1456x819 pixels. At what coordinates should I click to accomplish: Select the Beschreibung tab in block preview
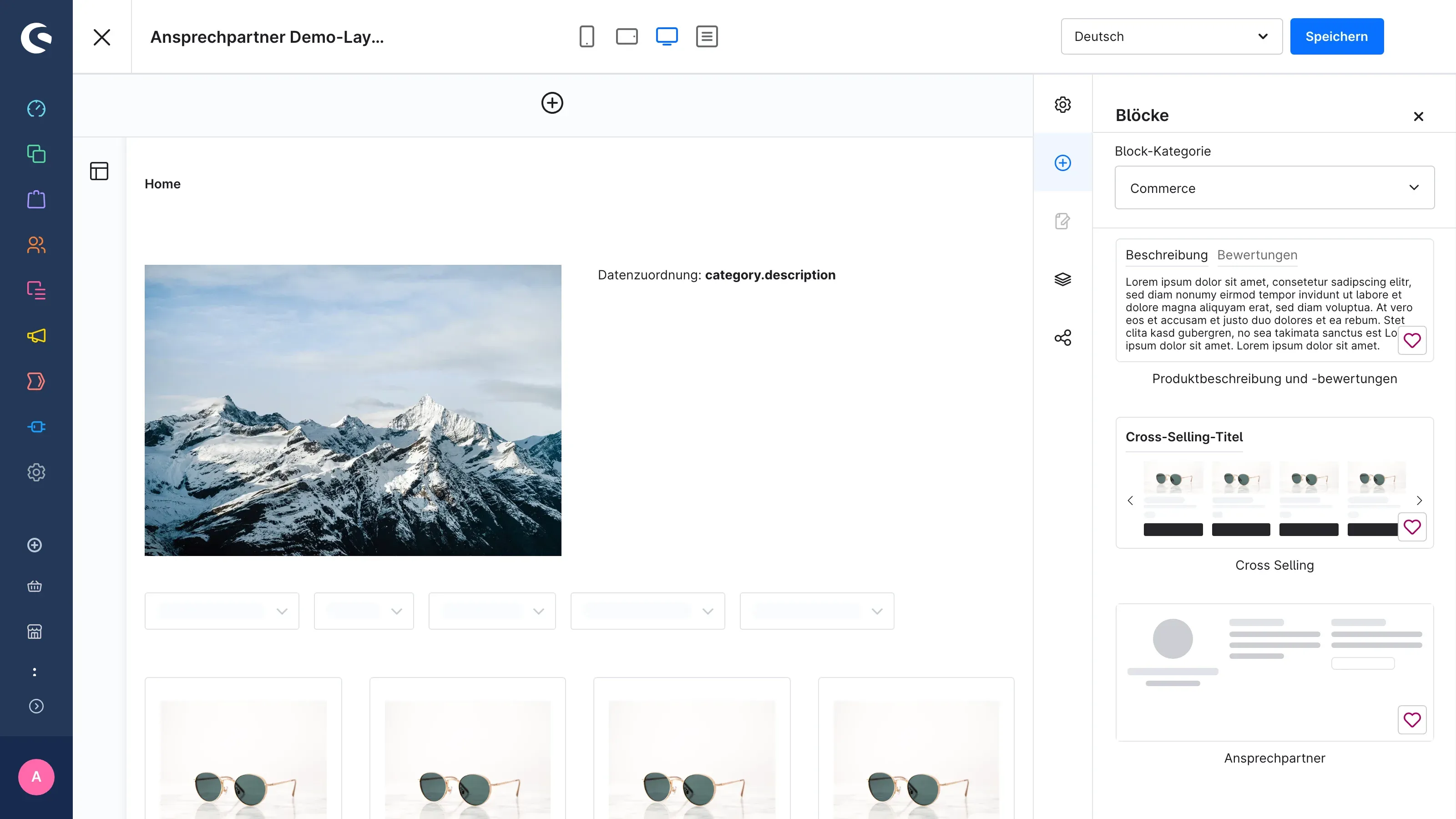(1166, 255)
